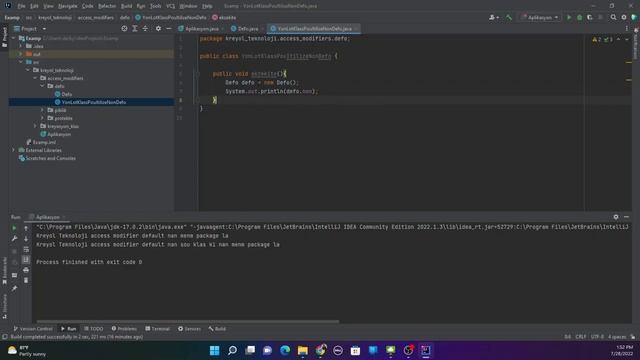Open the Build menu

pyautogui.click(x=127, y=6)
